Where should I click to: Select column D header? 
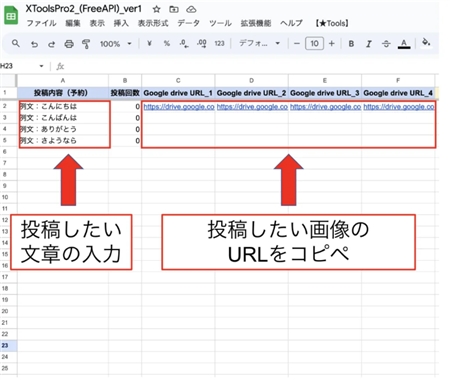[x=251, y=80]
